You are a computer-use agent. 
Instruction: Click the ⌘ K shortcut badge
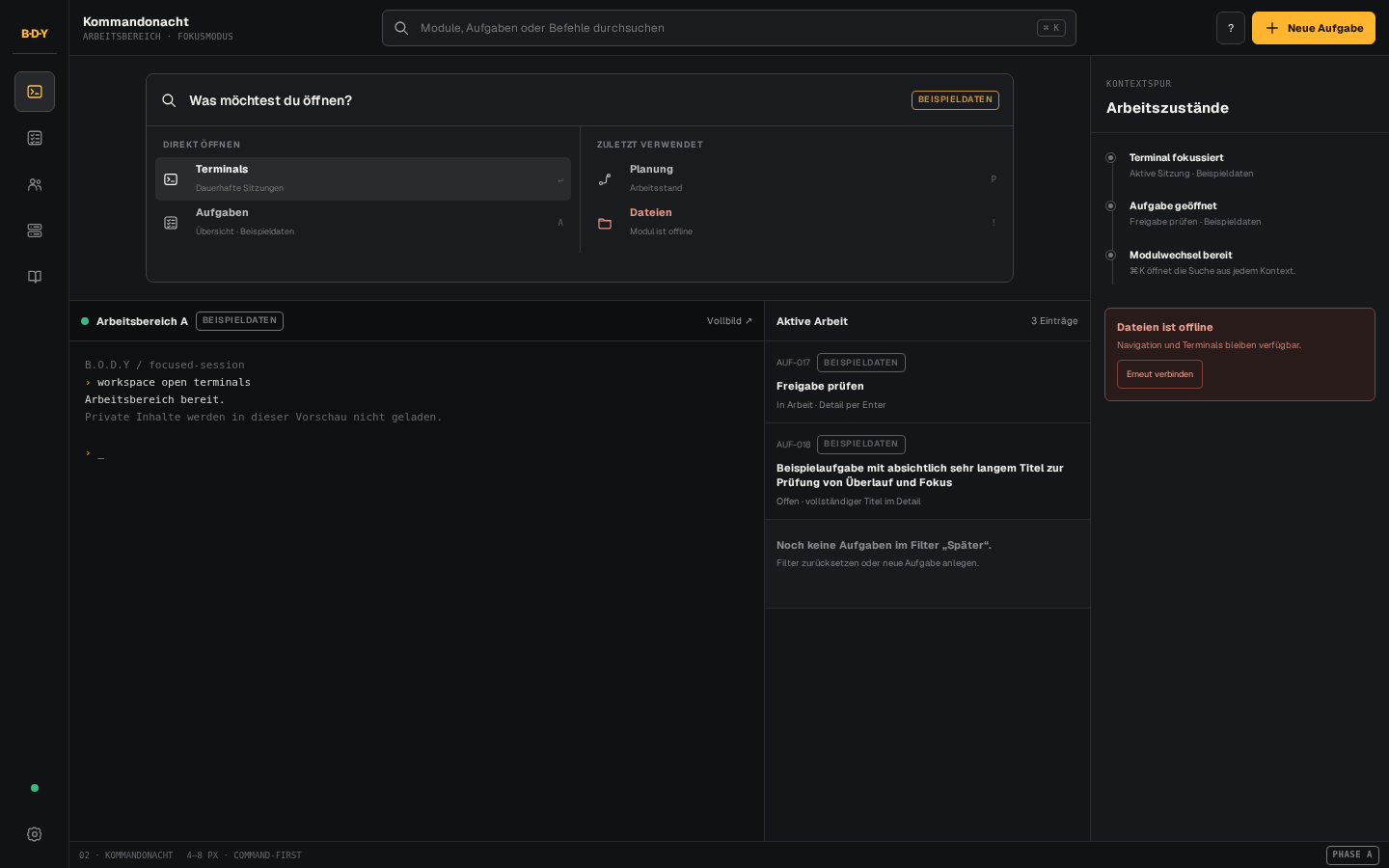(1051, 28)
